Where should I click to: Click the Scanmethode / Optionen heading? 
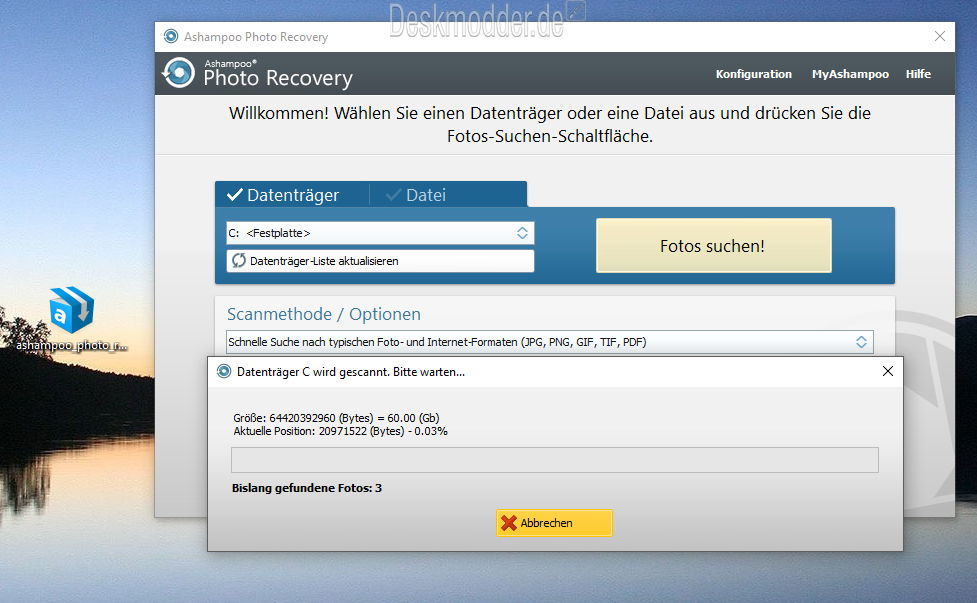[323, 314]
